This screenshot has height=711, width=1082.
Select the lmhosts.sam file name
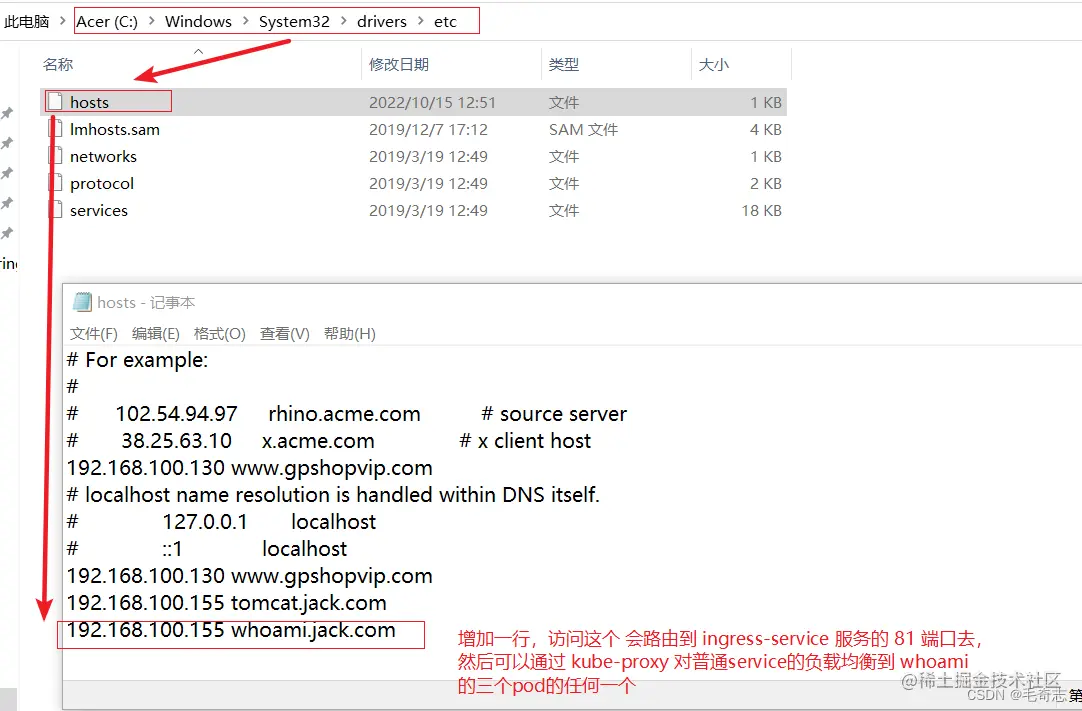point(115,129)
